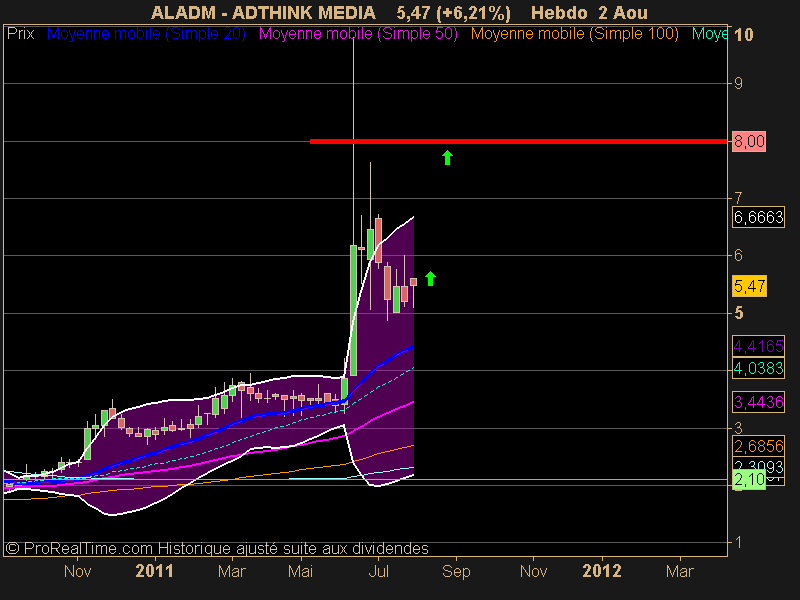800x600 pixels.
Task: Click the 4,4165 value label
Action: (759, 346)
